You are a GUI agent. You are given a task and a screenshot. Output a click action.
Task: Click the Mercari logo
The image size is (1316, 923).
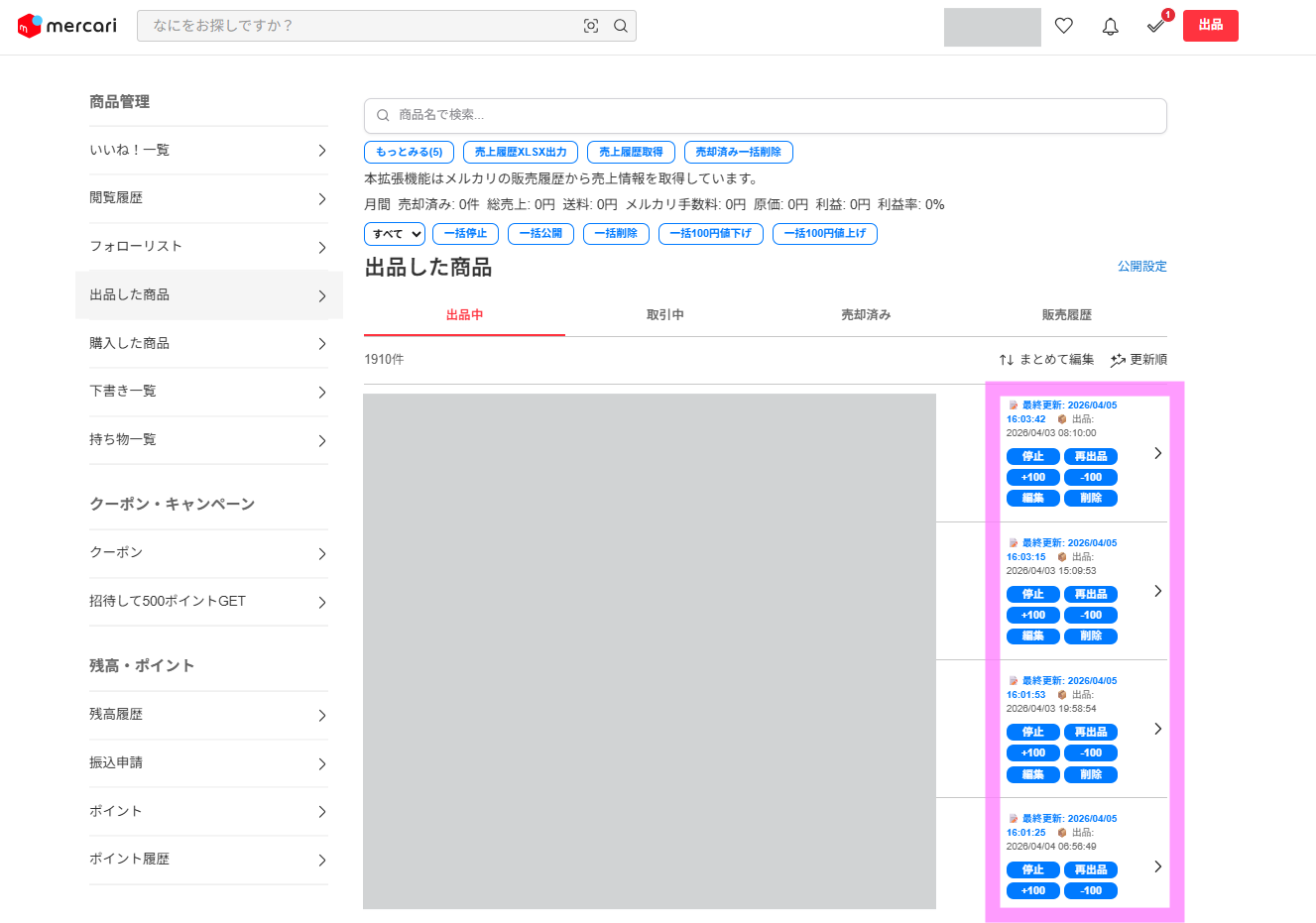point(66,26)
